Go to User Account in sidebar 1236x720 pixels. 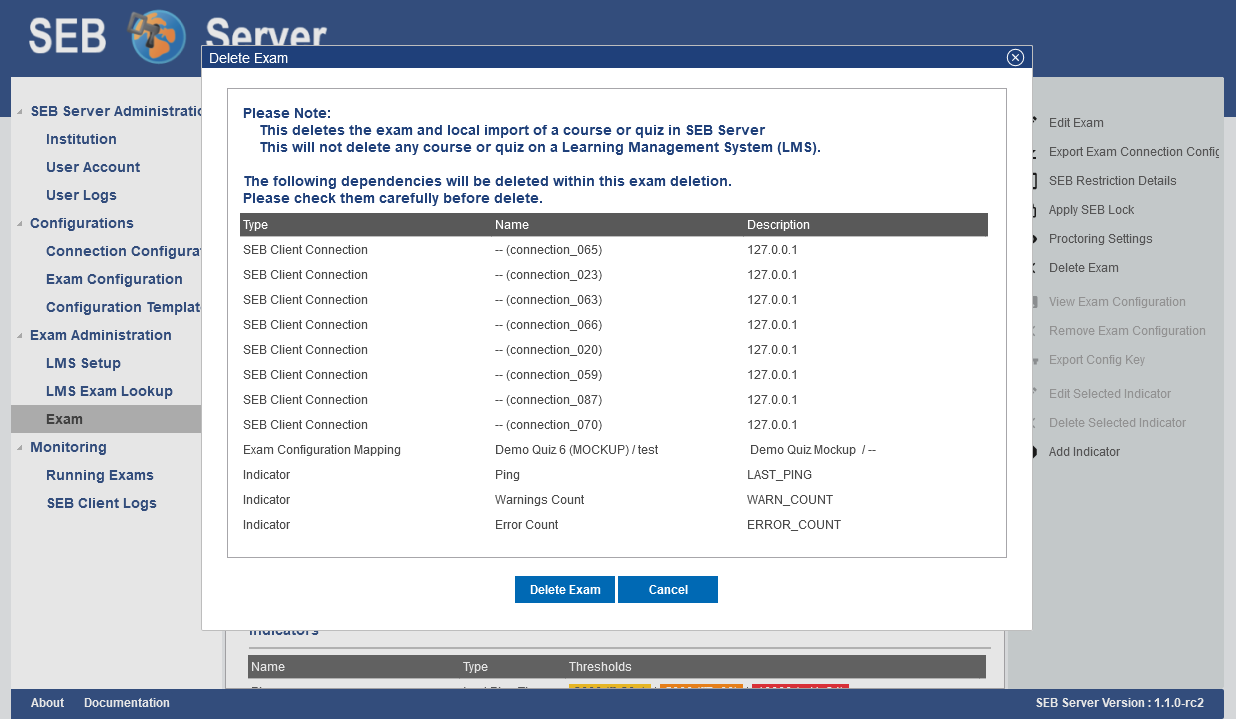coord(93,168)
